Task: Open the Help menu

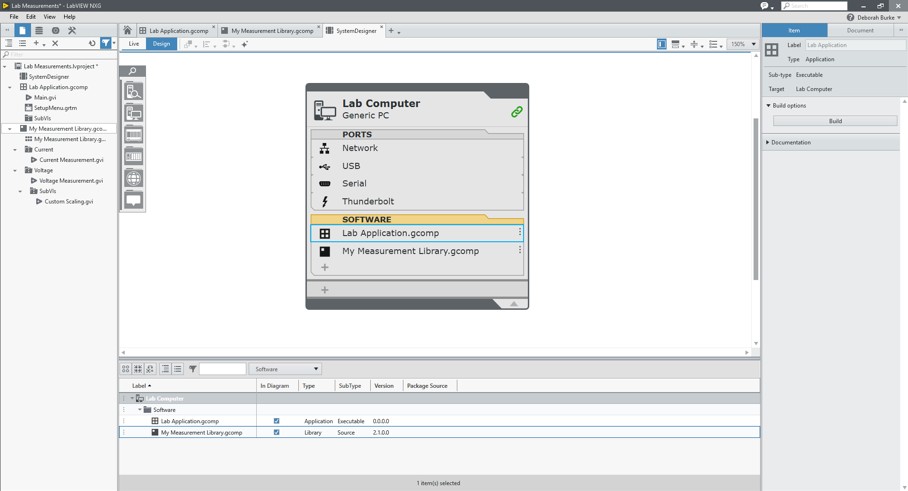Action: tap(69, 17)
